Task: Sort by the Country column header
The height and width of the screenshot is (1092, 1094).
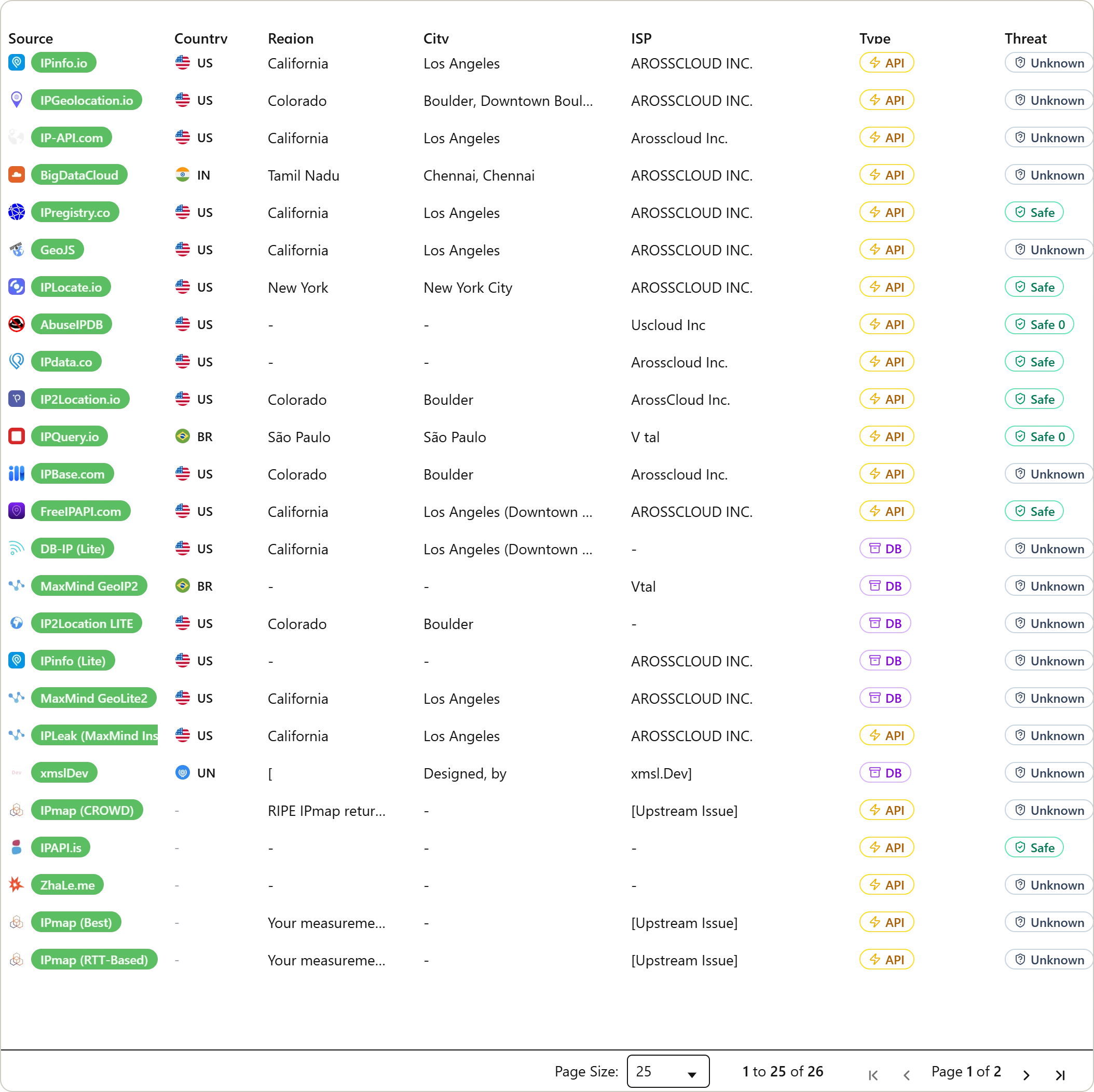Action: (201, 38)
